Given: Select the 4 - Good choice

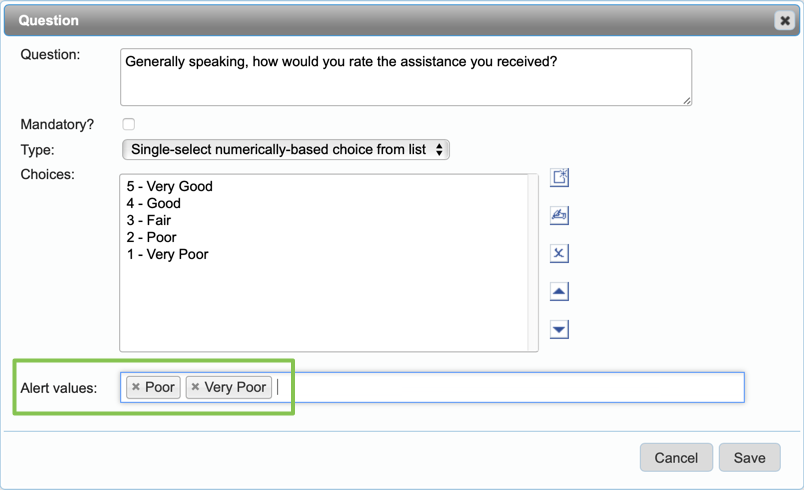Looking at the screenshot, I should pos(154,203).
